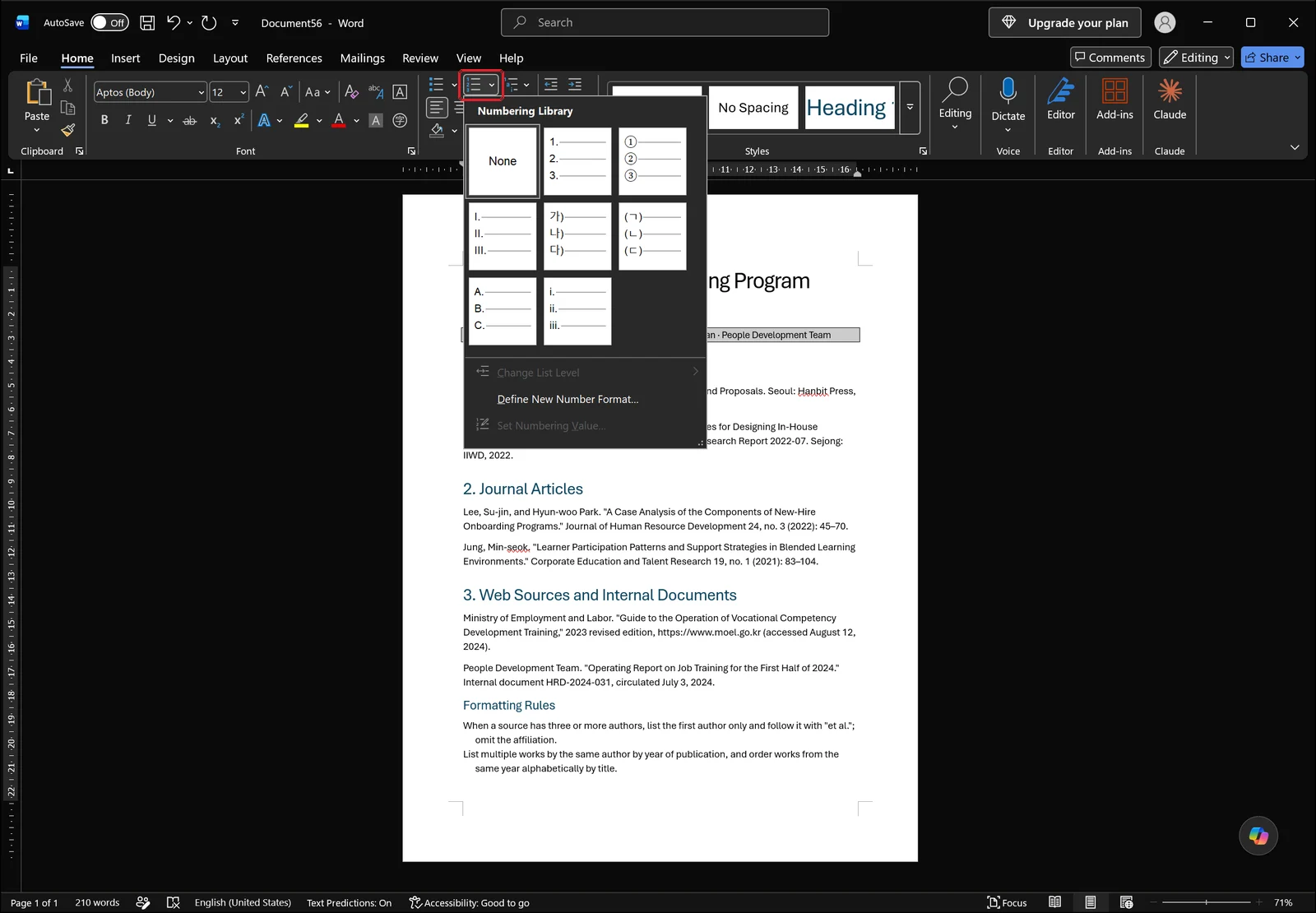Viewport: 1316px width, 913px height.
Task: Decrease font size with the A down icon
Action: [x=285, y=91]
